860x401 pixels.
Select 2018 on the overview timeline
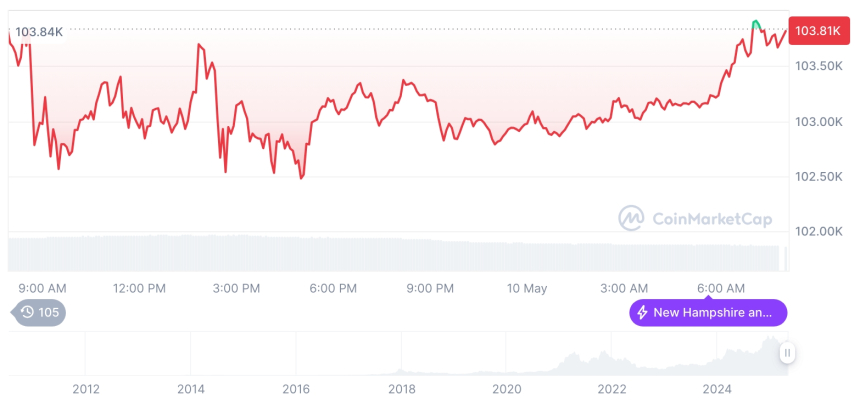pos(402,389)
